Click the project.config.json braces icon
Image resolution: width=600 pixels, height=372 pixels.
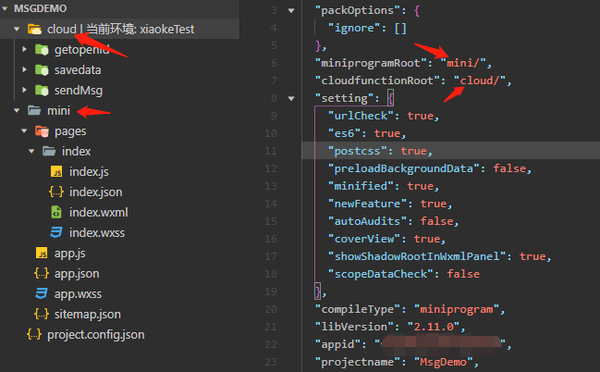pos(34,334)
